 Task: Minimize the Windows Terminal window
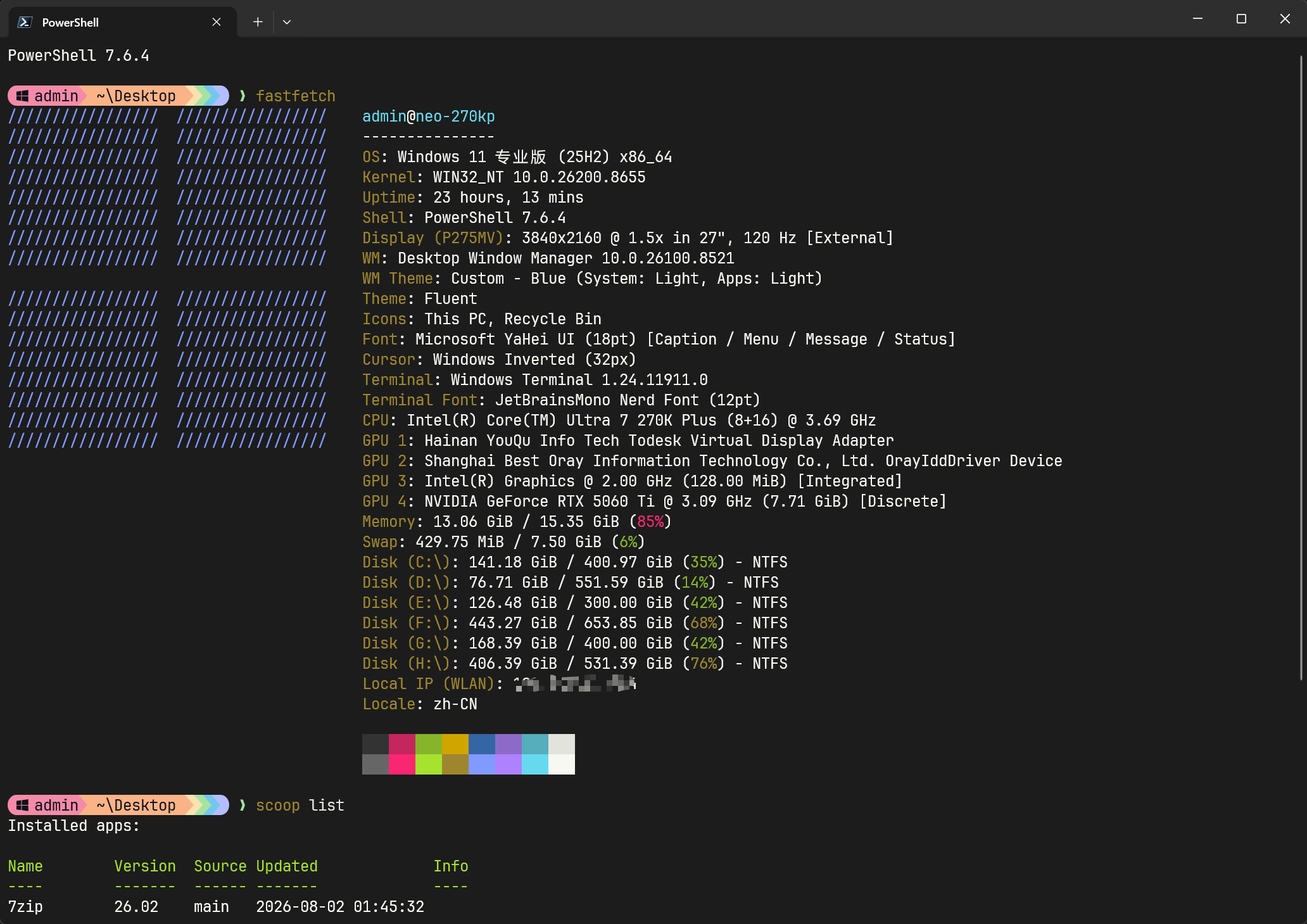point(1197,18)
